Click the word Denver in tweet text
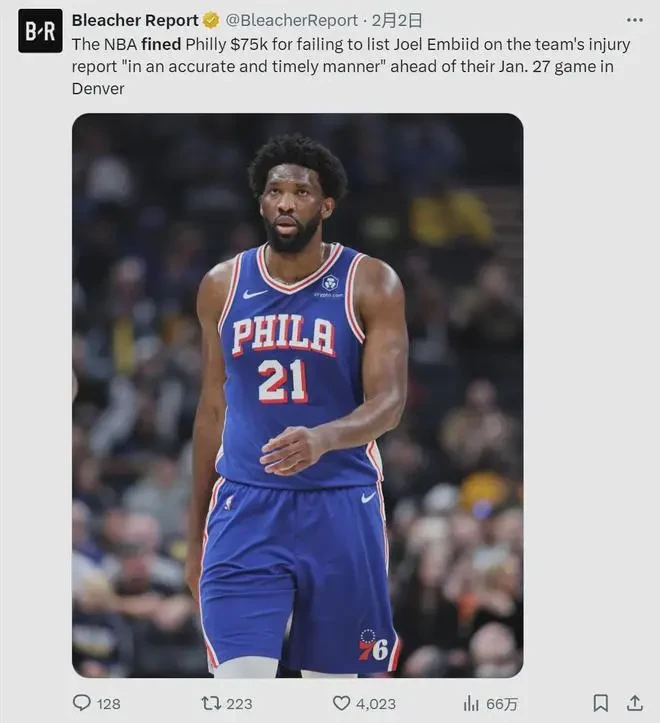The height and width of the screenshot is (723, 660). pyautogui.click(x=98, y=89)
